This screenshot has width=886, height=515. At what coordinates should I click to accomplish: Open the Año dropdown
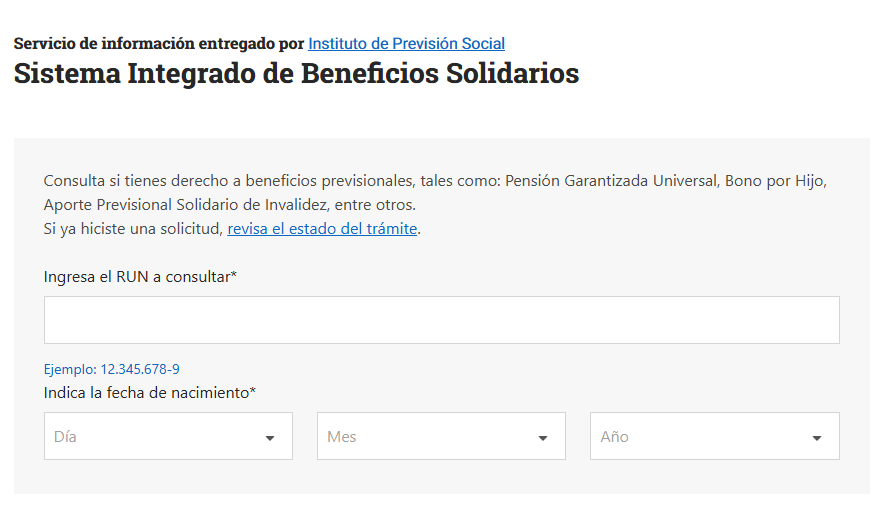click(715, 436)
